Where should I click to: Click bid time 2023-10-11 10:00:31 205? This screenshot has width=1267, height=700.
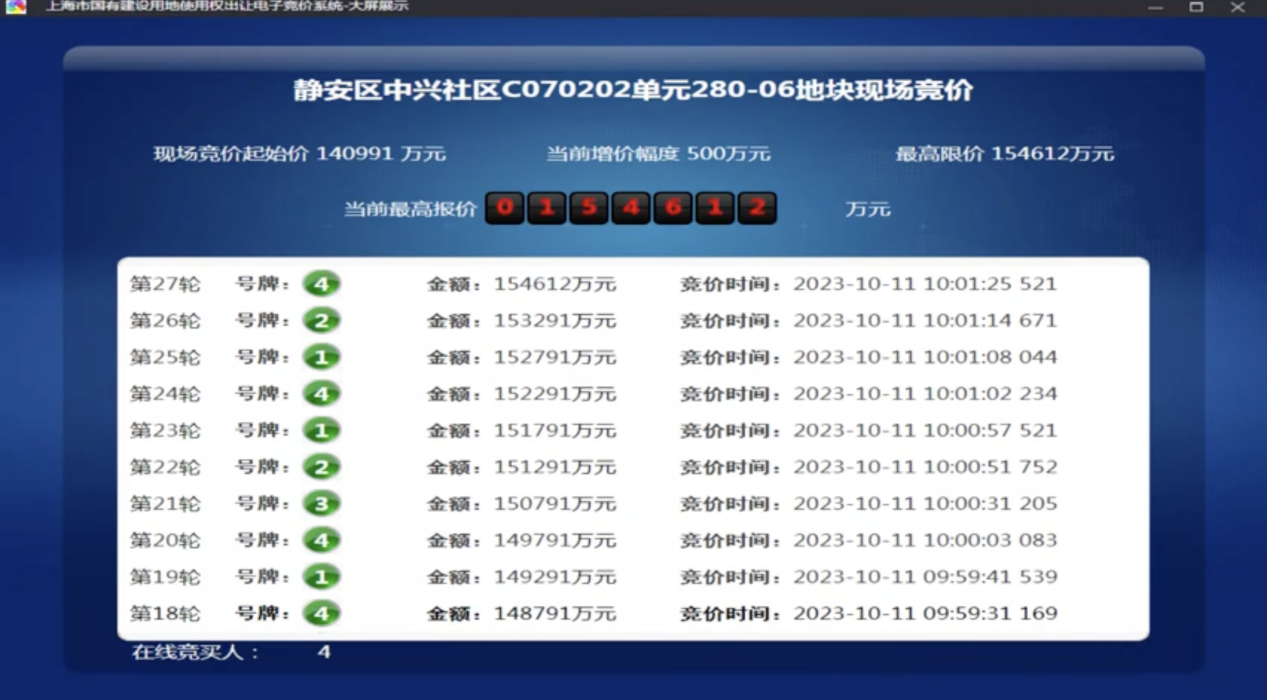pos(925,504)
